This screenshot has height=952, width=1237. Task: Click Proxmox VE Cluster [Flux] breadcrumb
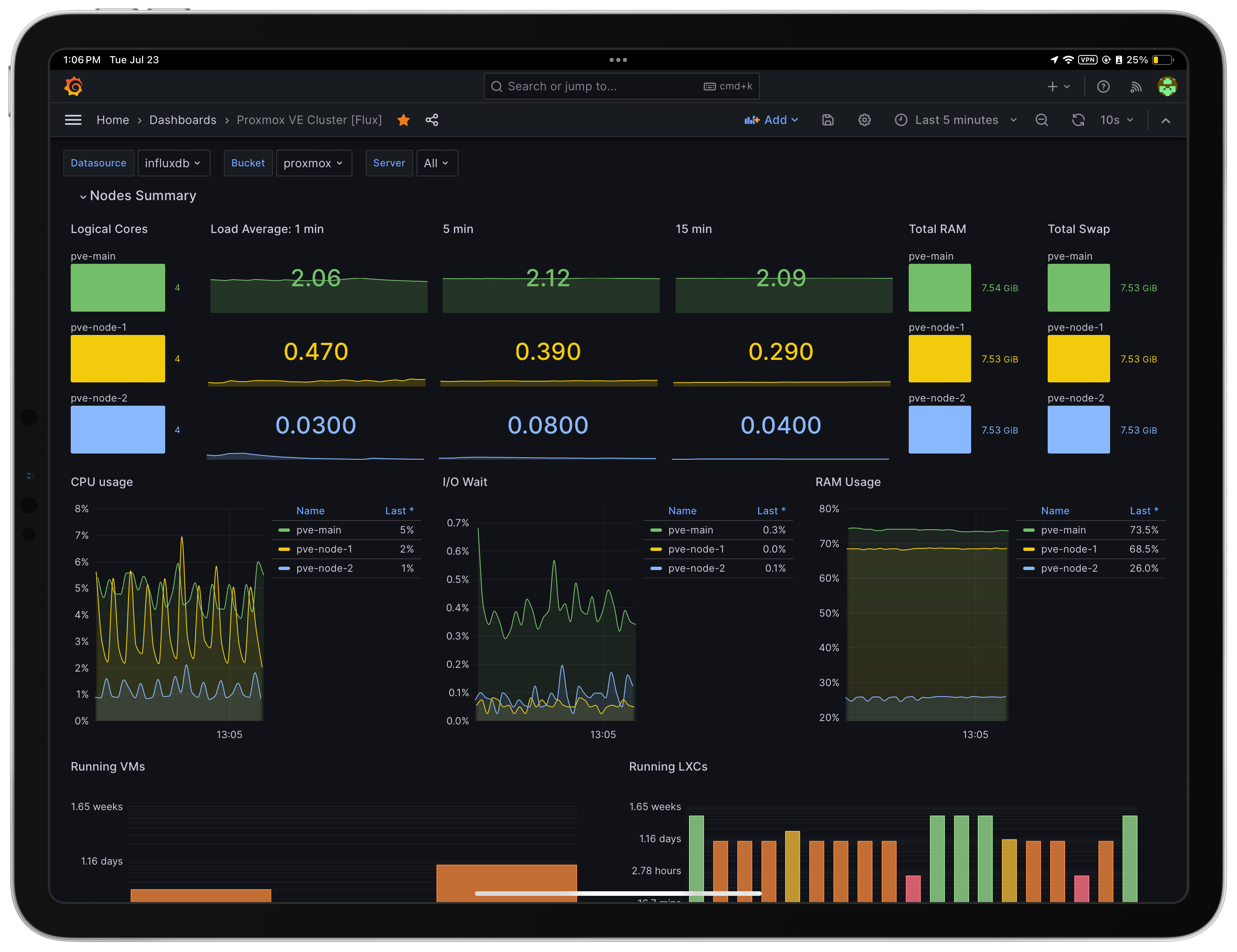[x=309, y=120]
